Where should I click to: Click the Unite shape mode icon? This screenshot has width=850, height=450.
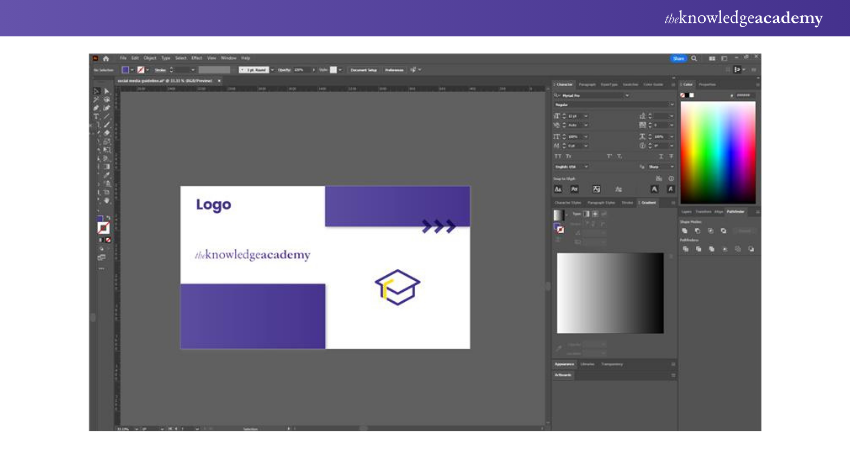686,230
